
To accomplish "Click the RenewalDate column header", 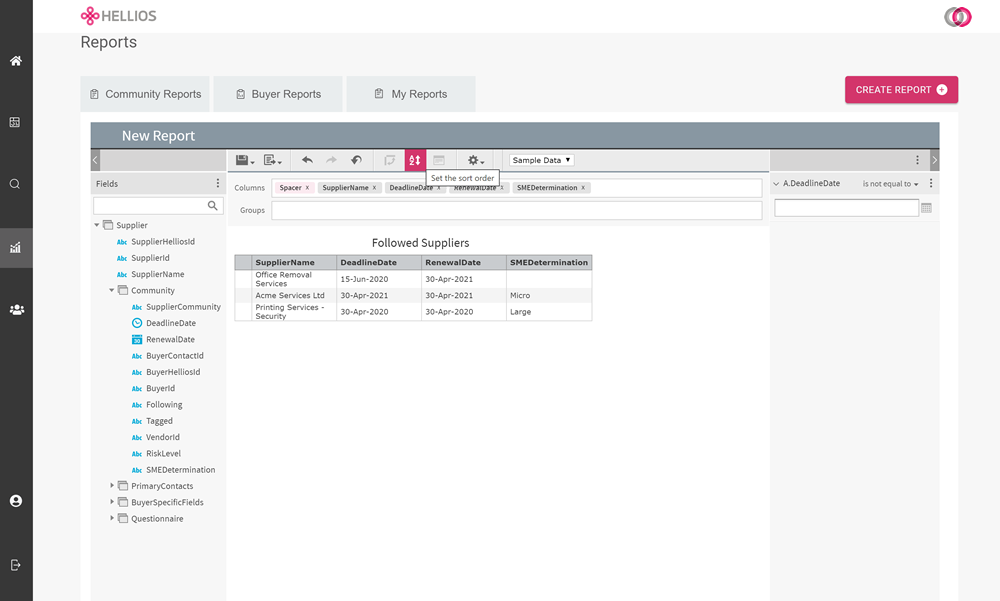I will tap(464, 262).
